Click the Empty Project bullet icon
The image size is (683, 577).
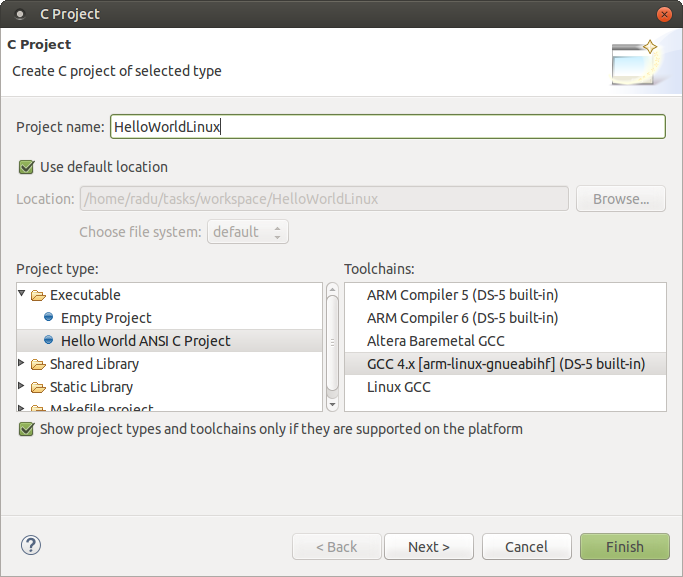[48, 318]
